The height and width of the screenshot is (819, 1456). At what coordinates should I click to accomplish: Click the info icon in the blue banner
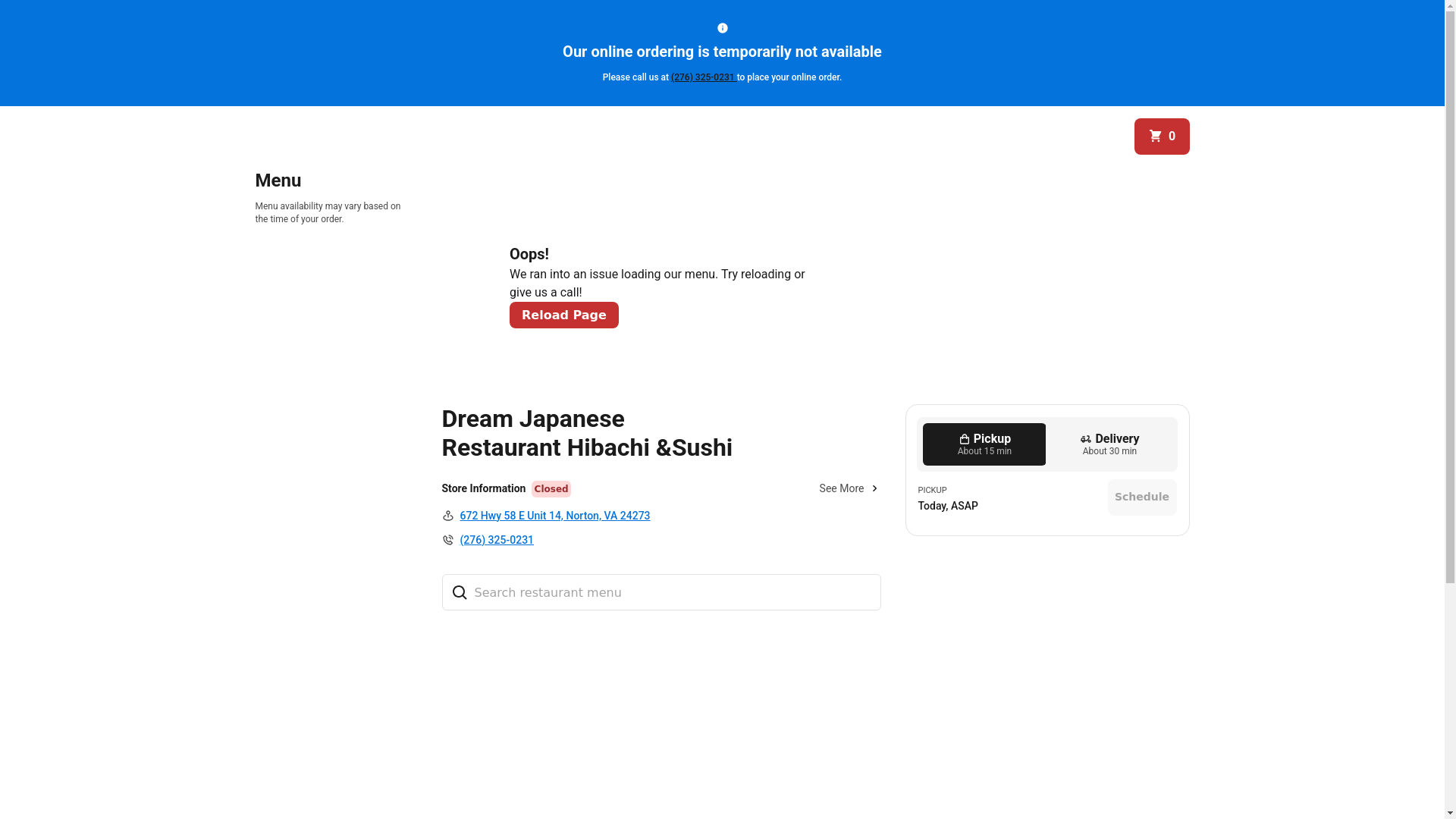click(722, 28)
